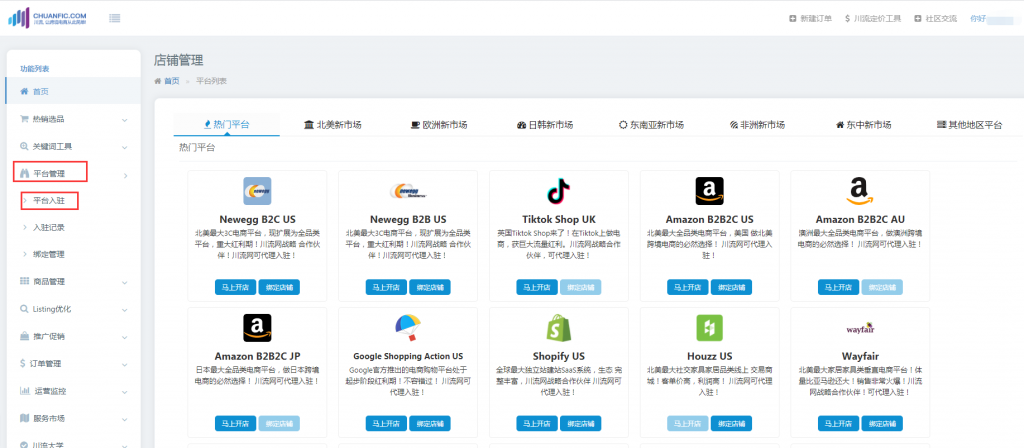Open the 东南亚新市场 tab

(x=651, y=125)
